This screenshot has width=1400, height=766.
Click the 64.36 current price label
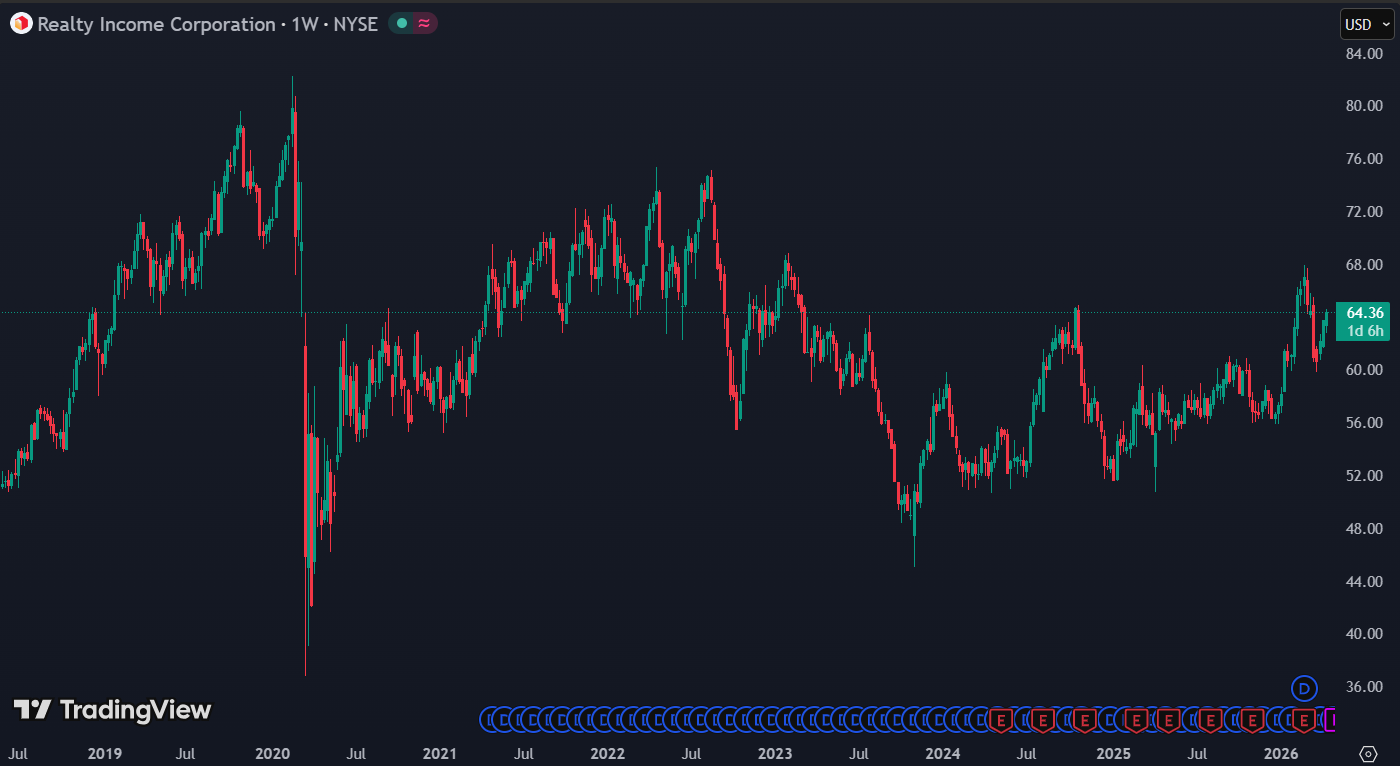[x=1365, y=313]
